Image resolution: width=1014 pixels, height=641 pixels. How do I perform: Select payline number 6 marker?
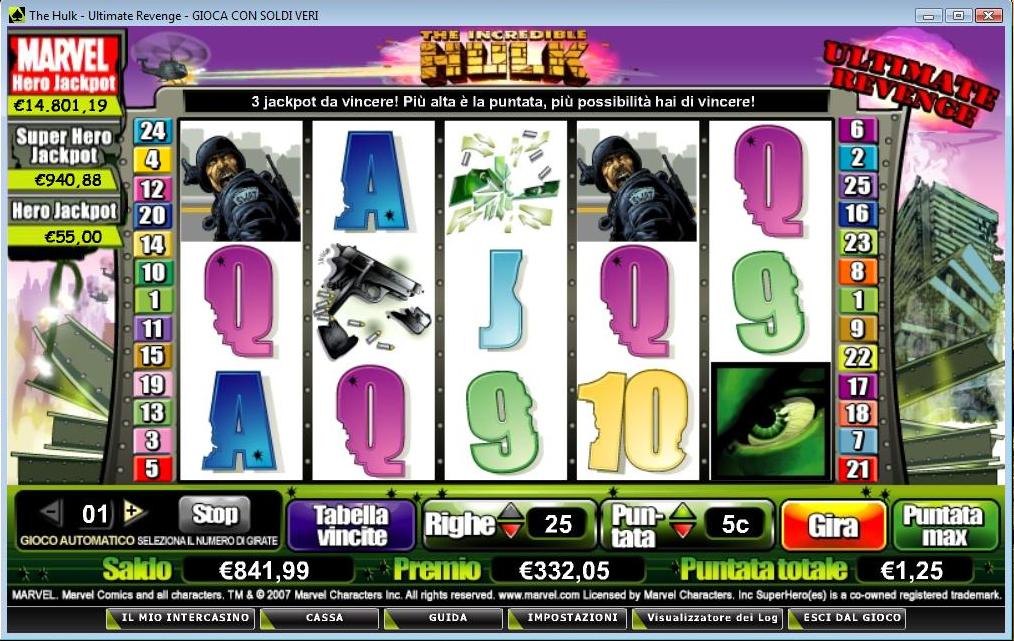point(858,130)
